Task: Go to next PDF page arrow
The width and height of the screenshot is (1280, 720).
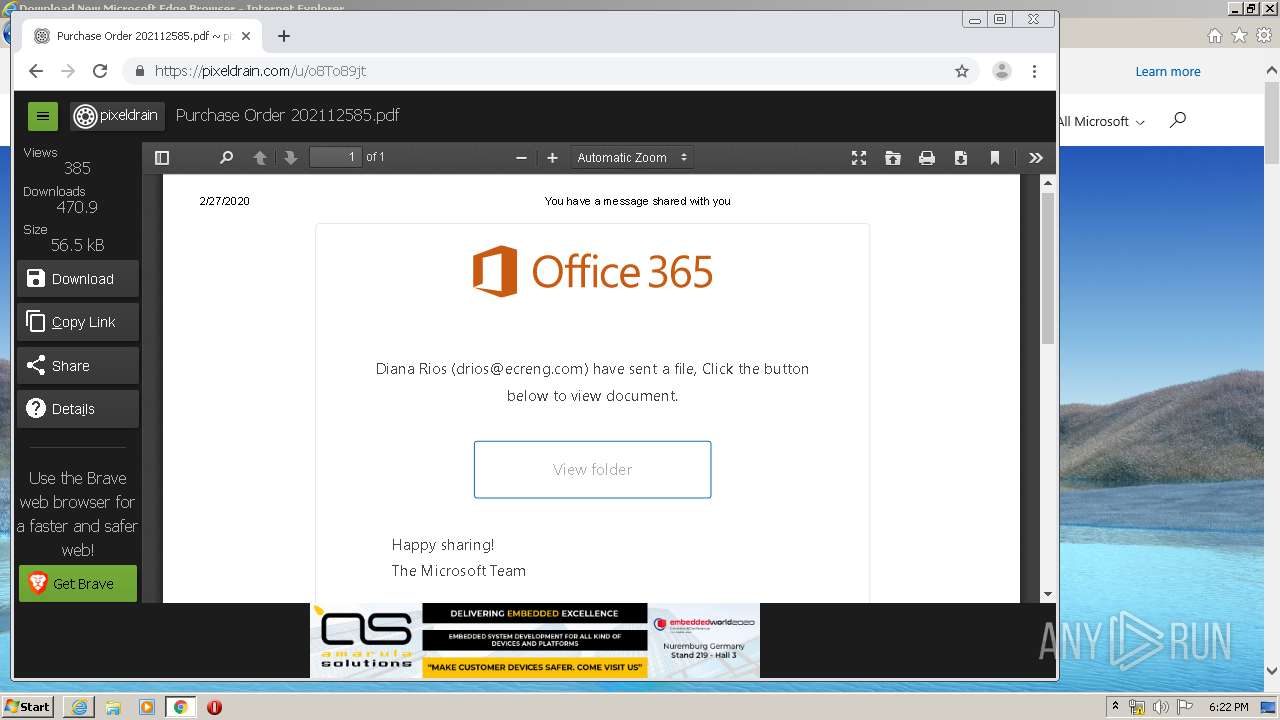Action: pyautogui.click(x=291, y=158)
